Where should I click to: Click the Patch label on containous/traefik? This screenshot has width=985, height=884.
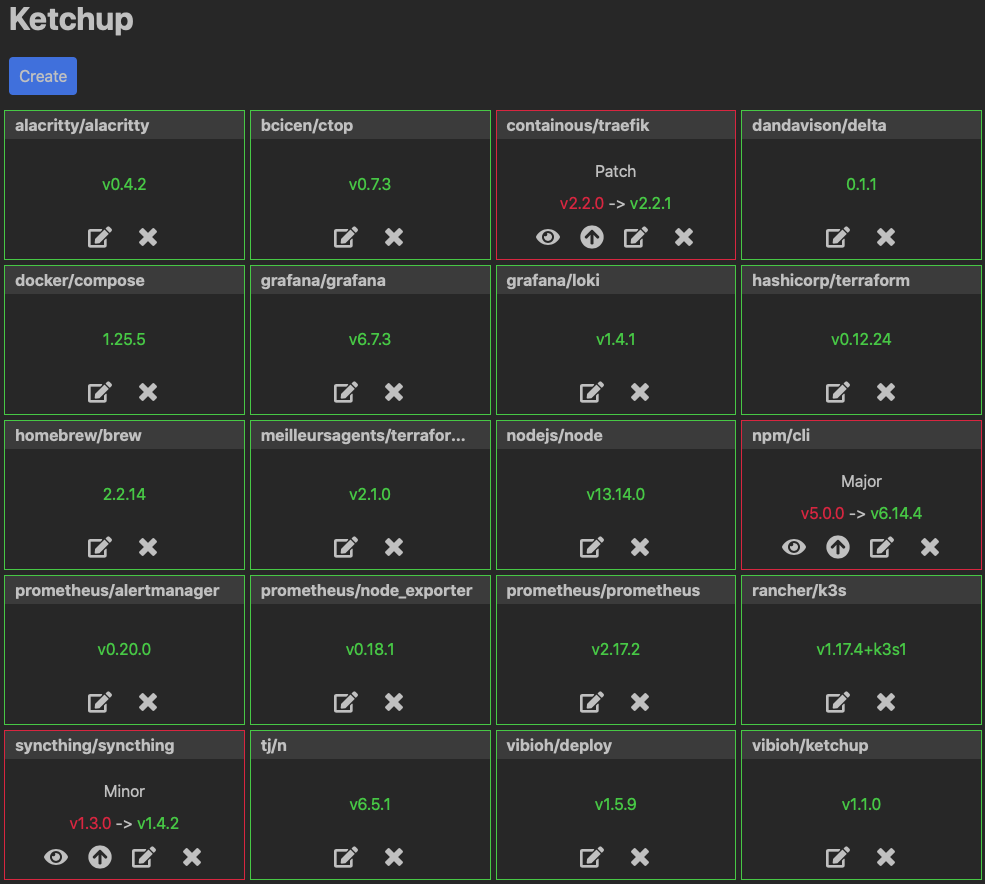point(616,172)
